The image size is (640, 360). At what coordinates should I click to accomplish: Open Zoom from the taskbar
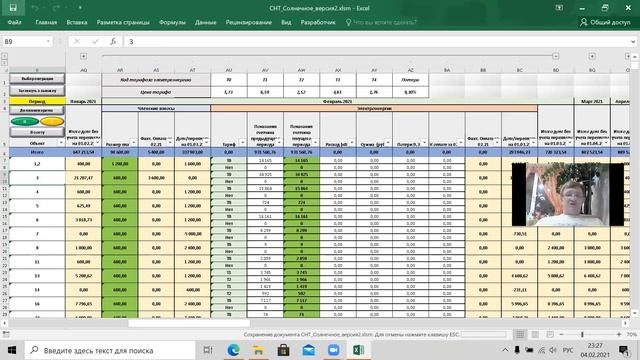(333, 350)
